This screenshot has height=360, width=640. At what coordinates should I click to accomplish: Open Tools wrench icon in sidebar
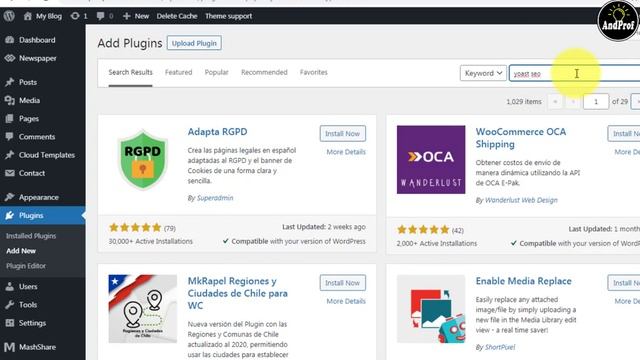(x=10, y=304)
